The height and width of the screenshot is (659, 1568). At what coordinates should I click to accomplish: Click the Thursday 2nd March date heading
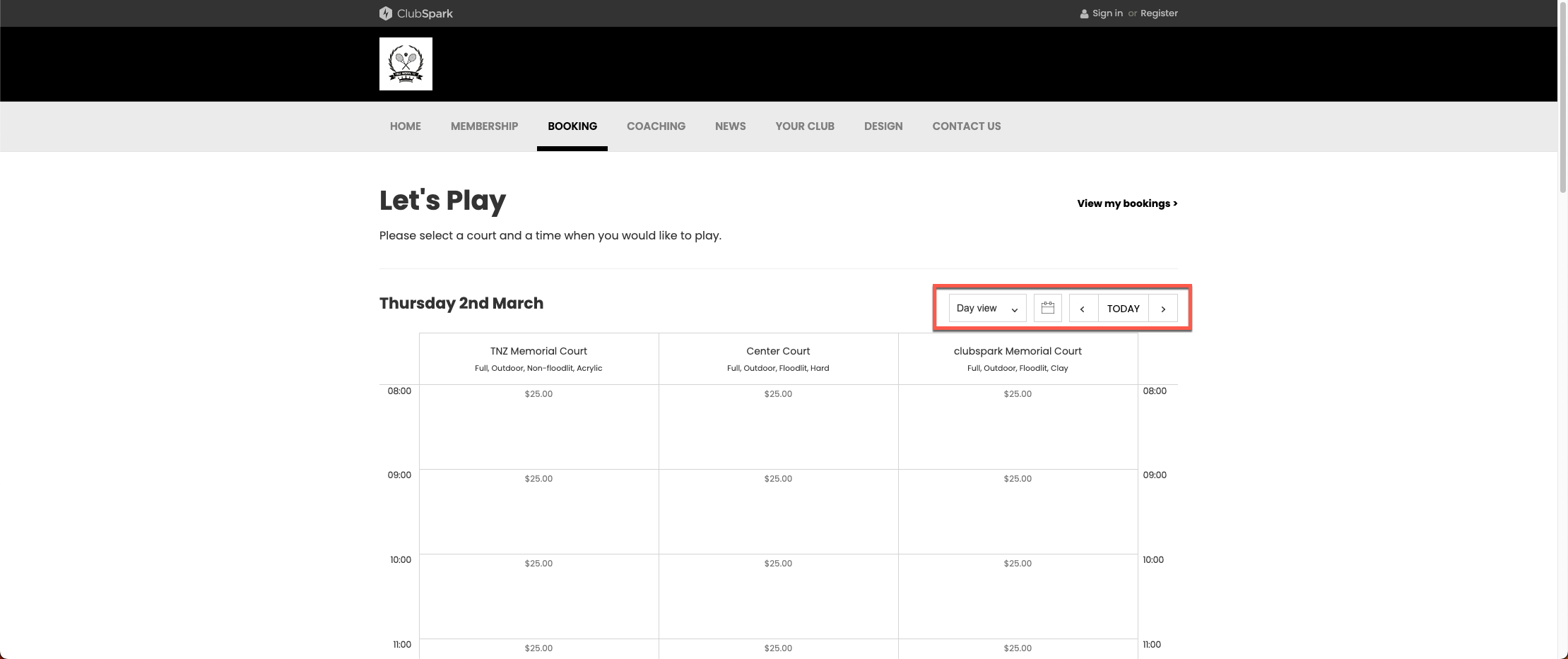coord(461,304)
